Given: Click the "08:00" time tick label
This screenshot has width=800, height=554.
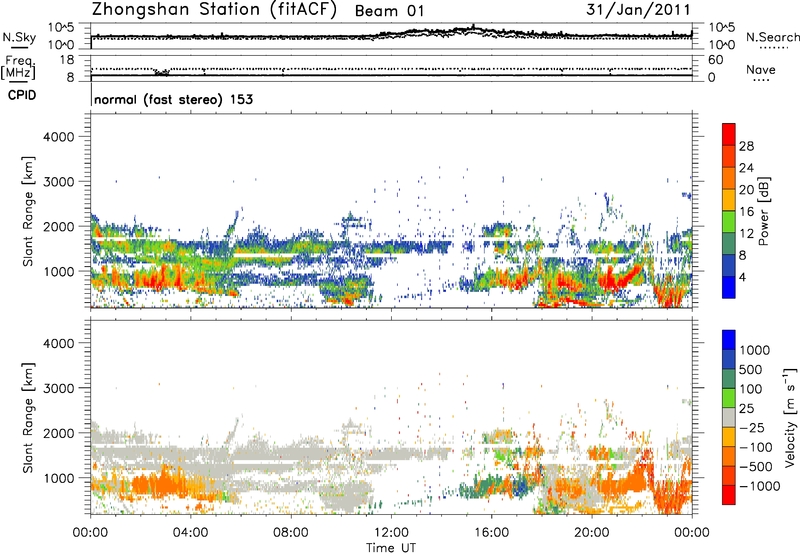Looking at the screenshot, I should tap(291, 533).
